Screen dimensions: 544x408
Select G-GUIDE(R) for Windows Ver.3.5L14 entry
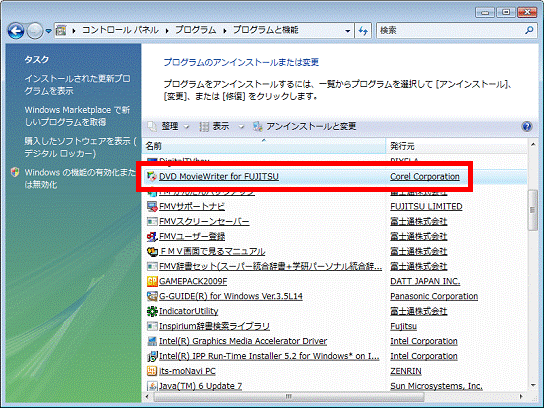click(231, 296)
